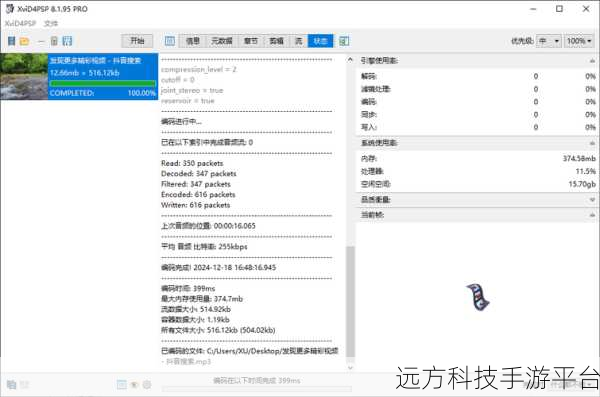Viewport: 600px width, 397px height.
Task: Click the 'Encoded: 616 packets' log line
Action: [198, 194]
